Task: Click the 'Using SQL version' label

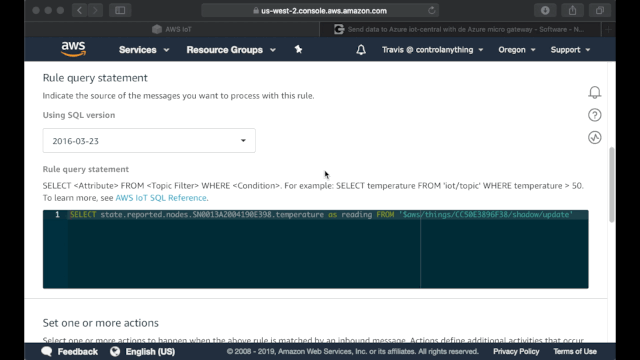Action: coord(79,115)
